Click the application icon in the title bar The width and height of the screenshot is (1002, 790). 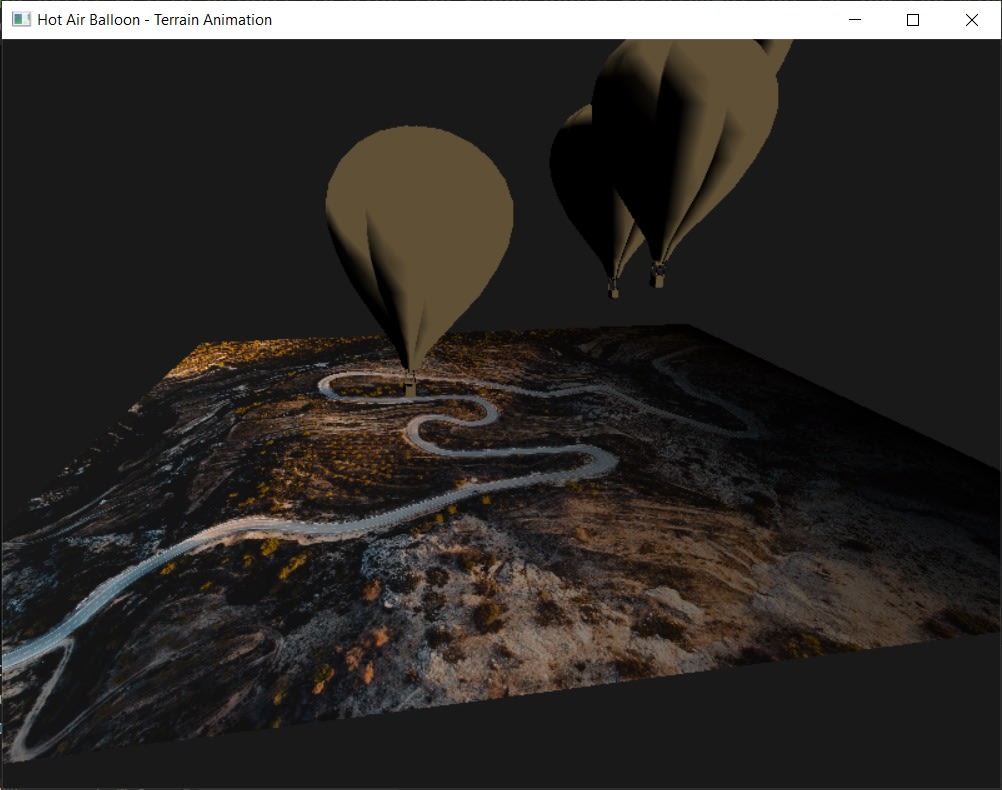pyautogui.click(x=21, y=20)
